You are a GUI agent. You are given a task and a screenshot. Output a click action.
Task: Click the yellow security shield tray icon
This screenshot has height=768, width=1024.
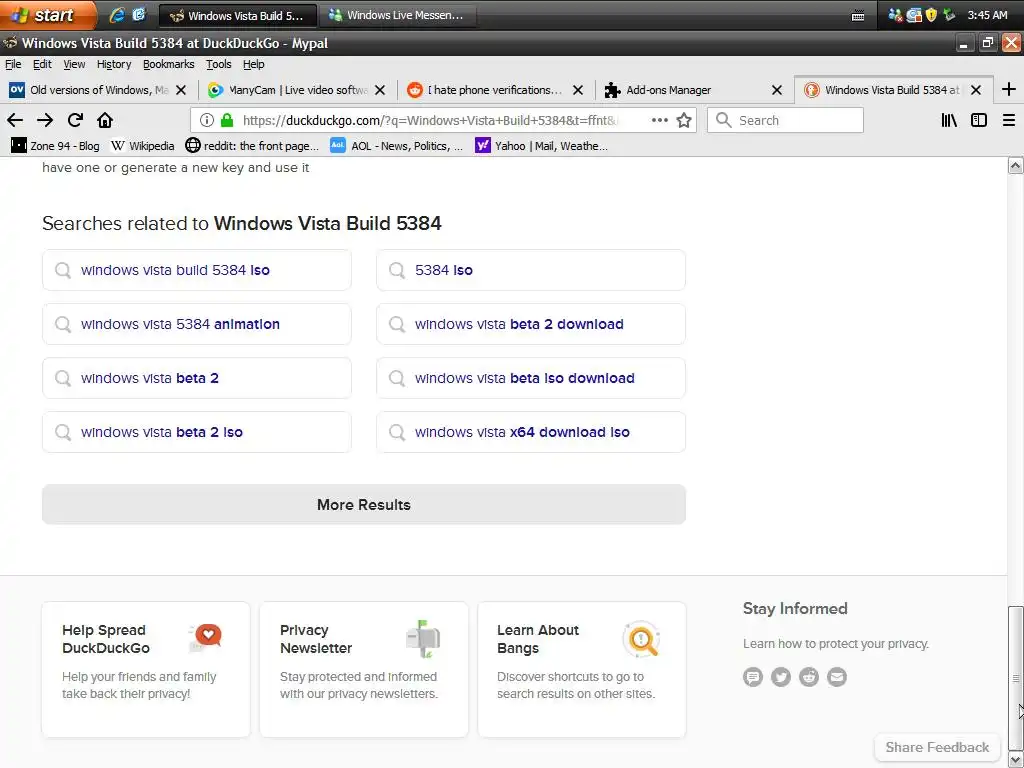(x=931, y=15)
